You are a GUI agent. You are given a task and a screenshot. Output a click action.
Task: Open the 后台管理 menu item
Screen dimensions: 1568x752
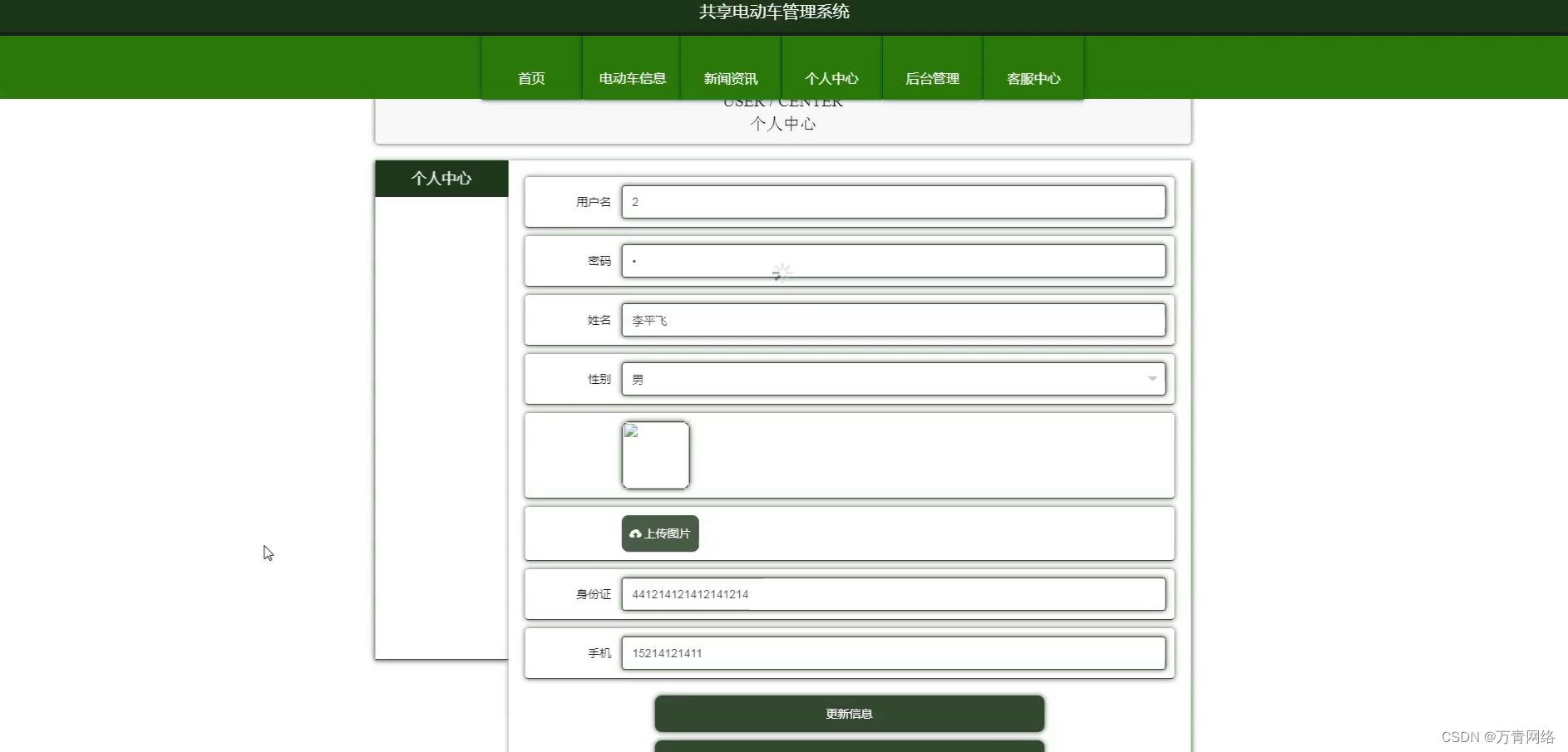[932, 78]
